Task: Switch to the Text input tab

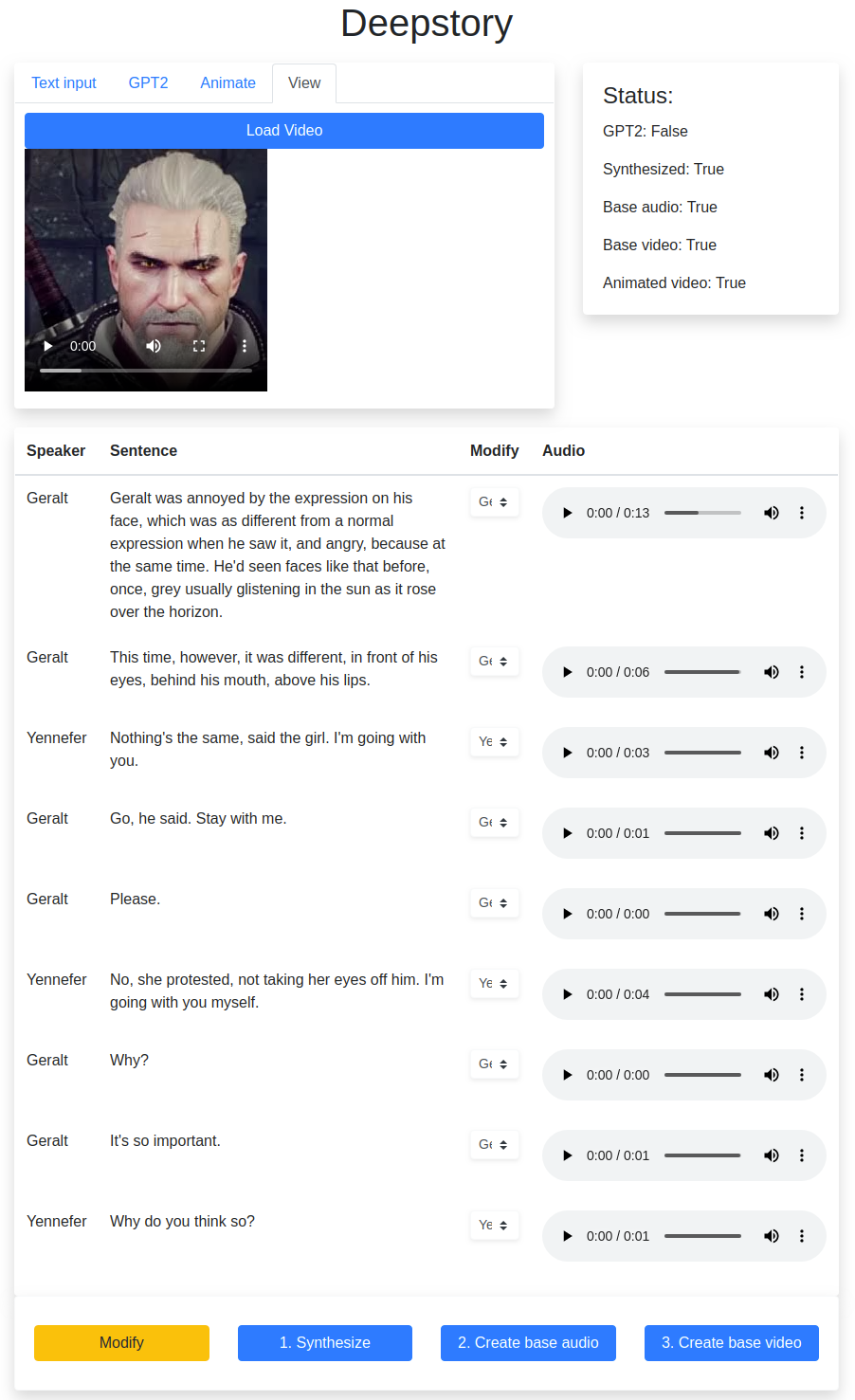Action: 64,83
